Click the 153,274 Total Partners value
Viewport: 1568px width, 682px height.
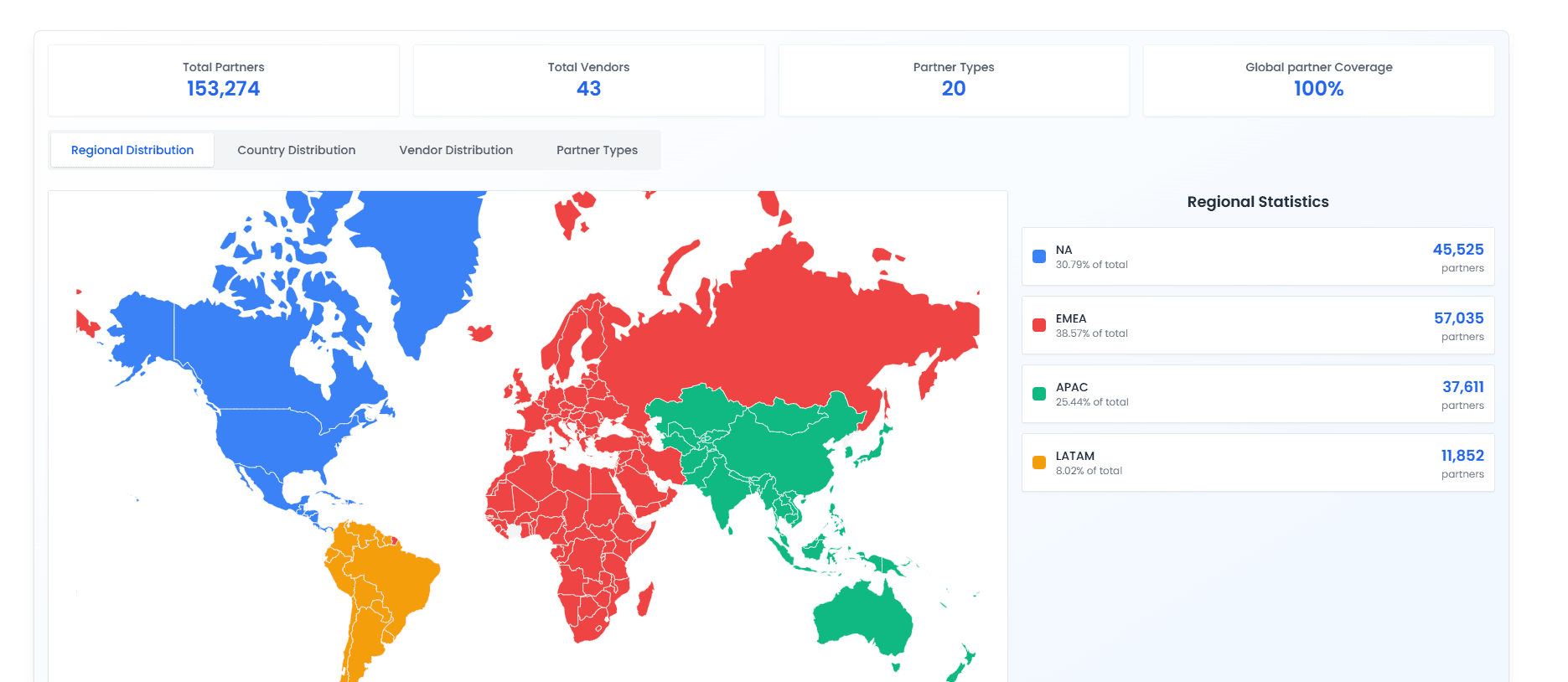point(223,89)
